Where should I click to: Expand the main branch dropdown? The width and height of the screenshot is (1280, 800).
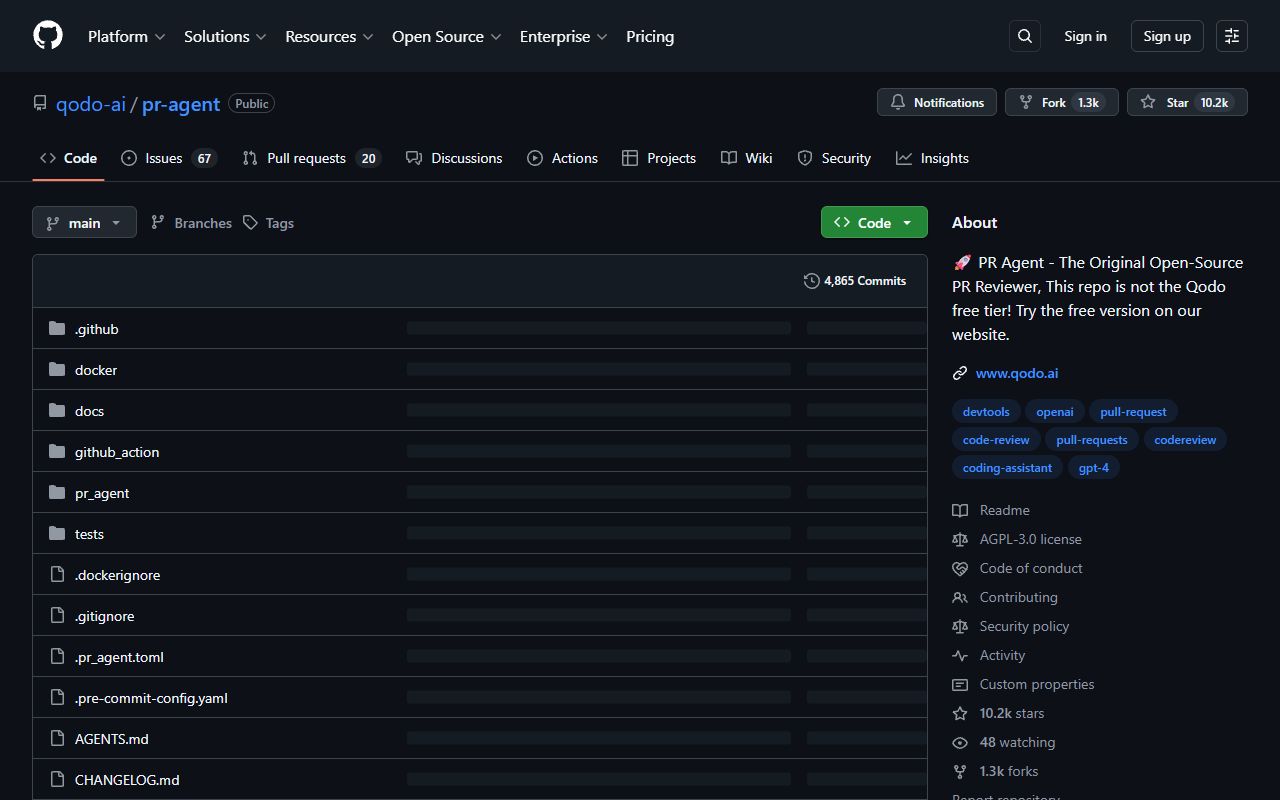coord(84,222)
